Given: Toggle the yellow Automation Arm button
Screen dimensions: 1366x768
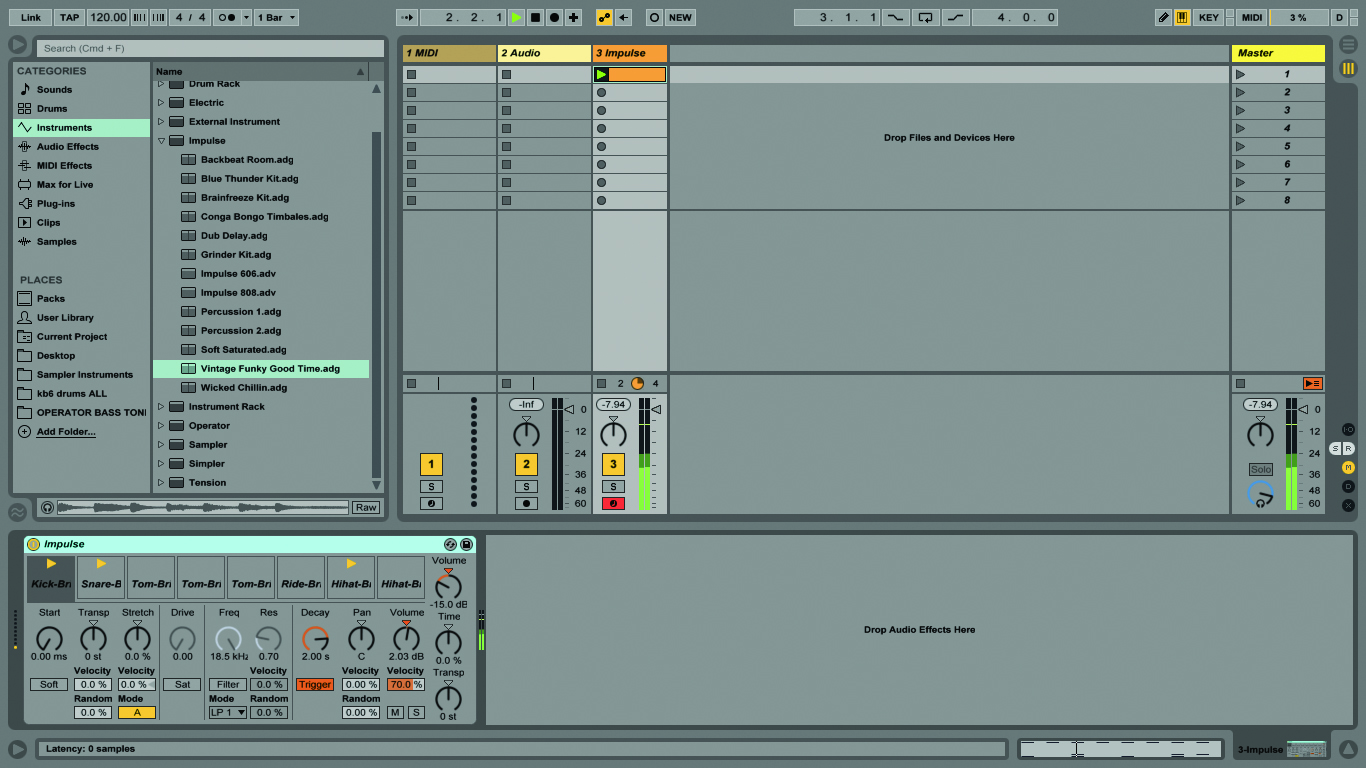Looking at the screenshot, I should (x=604, y=17).
